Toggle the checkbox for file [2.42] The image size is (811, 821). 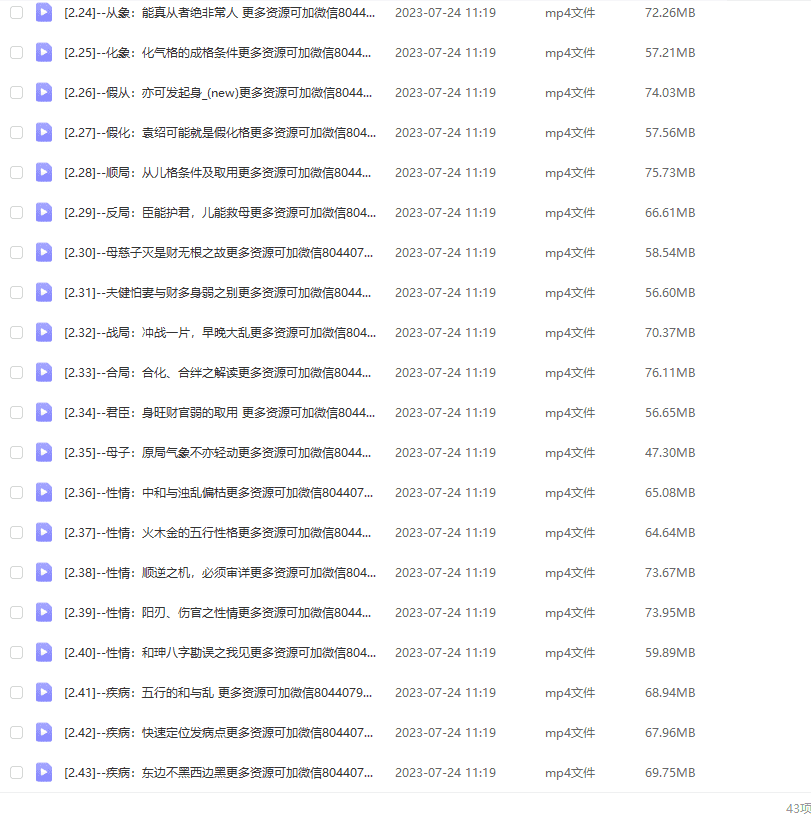[16, 732]
